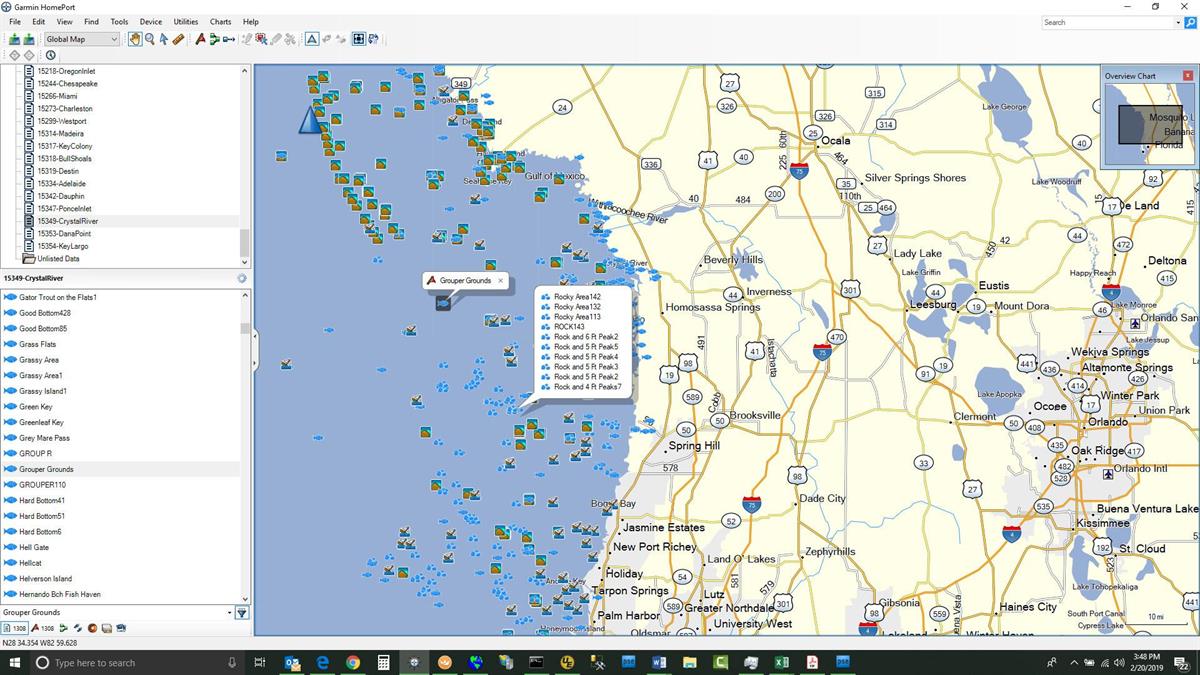
Task: Select the New Waypoint tool
Action: pyautogui.click(x=200, y=39)
